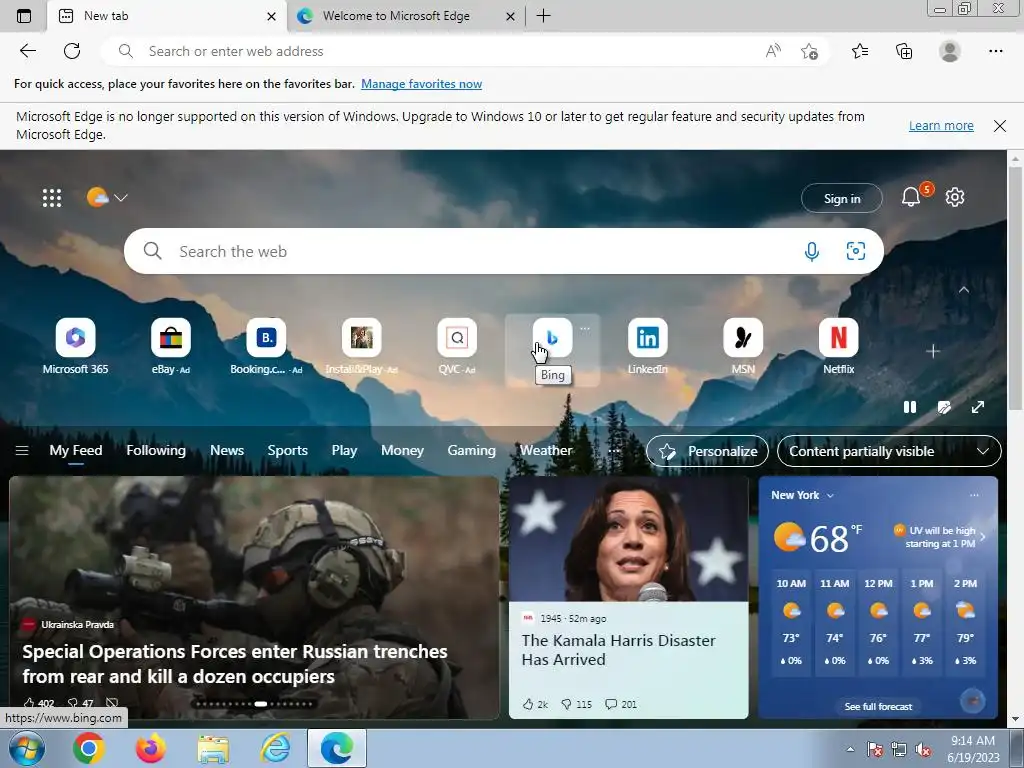Select the Money feed tab

(402, 451)
